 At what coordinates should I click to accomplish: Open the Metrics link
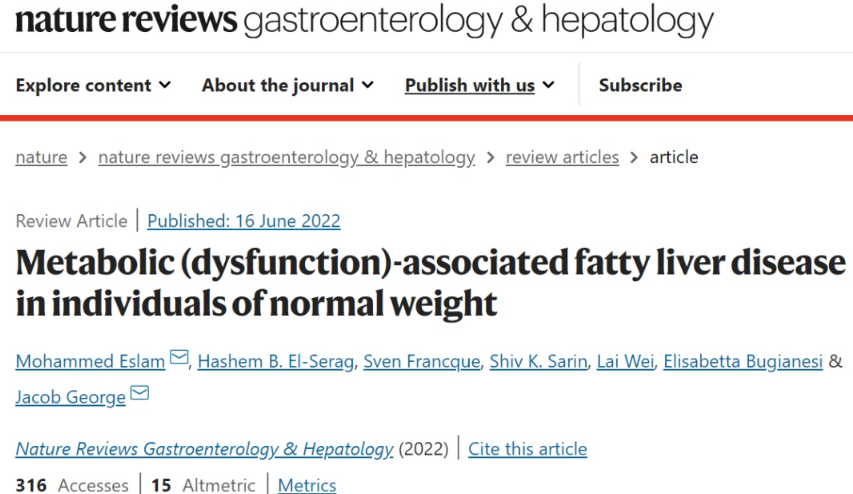307,485
